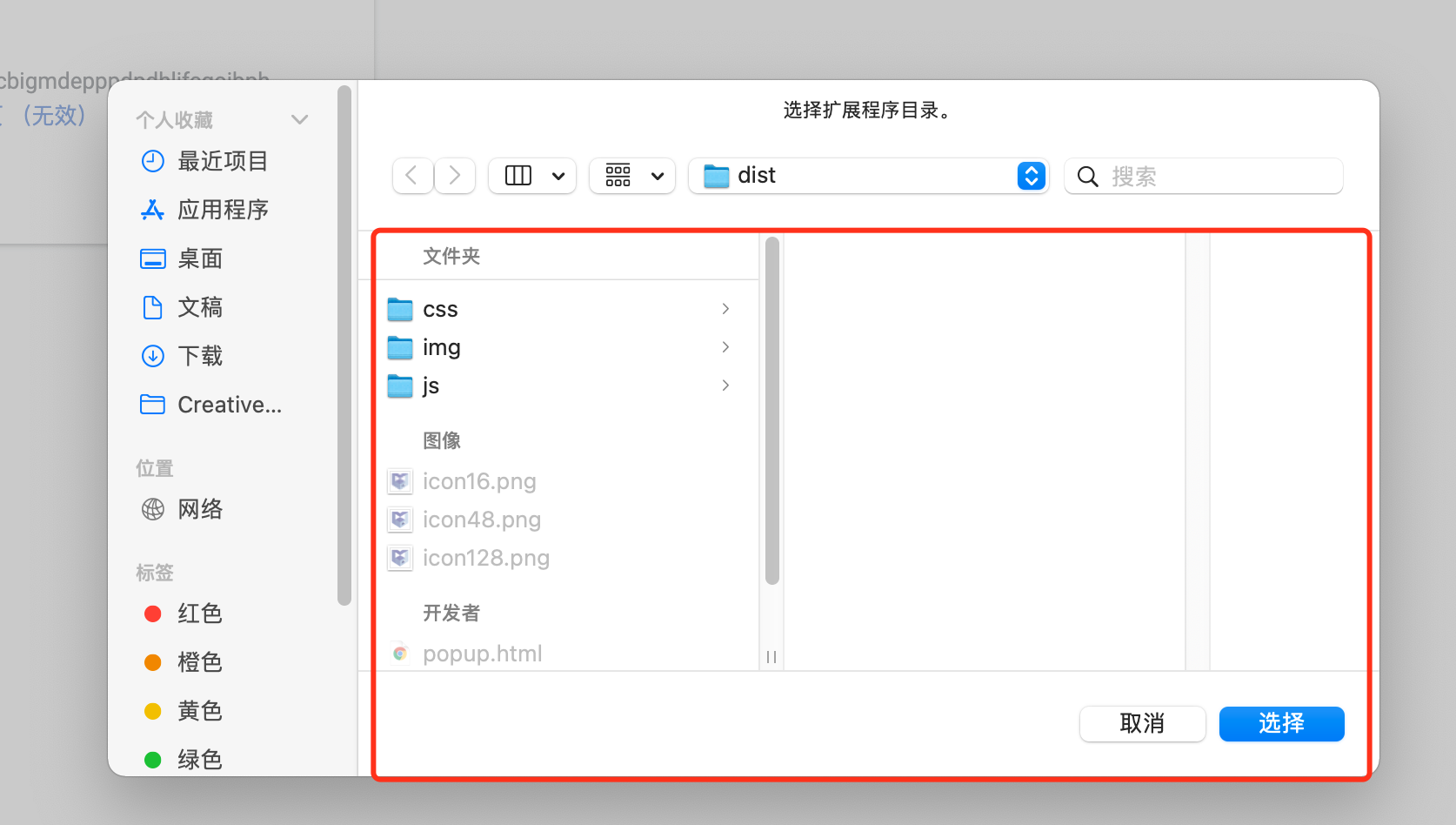Collapse the Favorites sidebar section
Viewport: 1456px width, 825px height.
coord(300,119)
